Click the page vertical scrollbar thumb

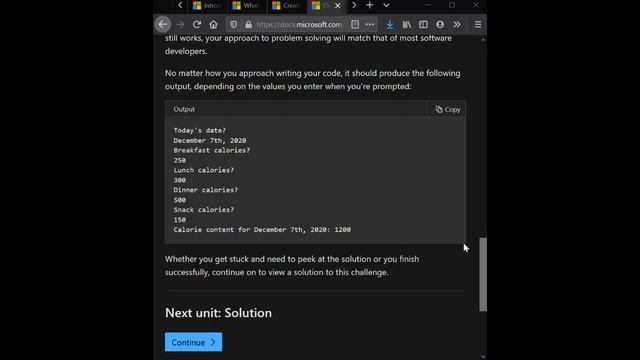click(483, 275)
